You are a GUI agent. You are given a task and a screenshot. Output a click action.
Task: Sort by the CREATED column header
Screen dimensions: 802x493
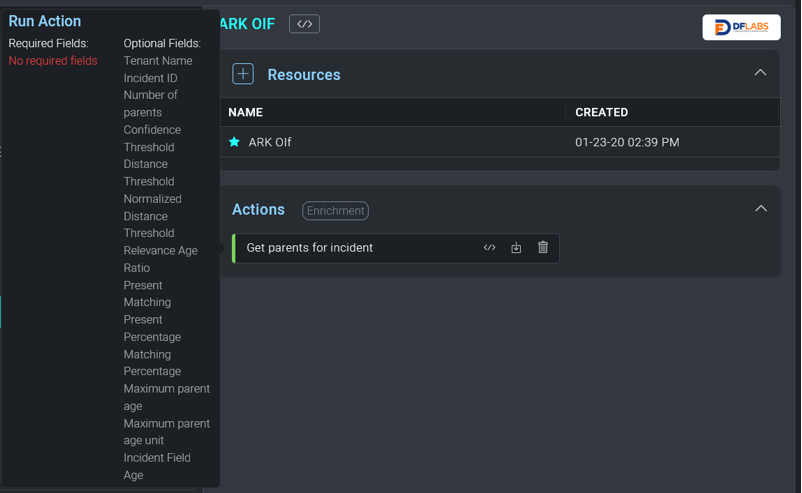click(601, 112)
